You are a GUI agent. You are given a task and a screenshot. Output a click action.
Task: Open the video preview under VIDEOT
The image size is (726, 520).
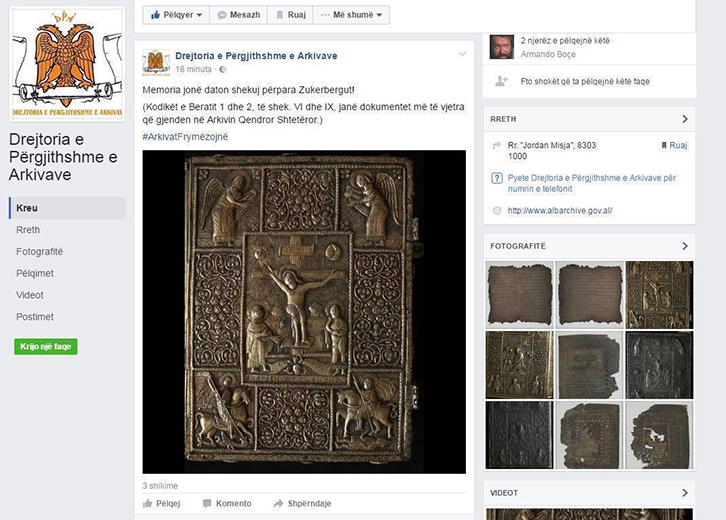[x=589, y=514]
